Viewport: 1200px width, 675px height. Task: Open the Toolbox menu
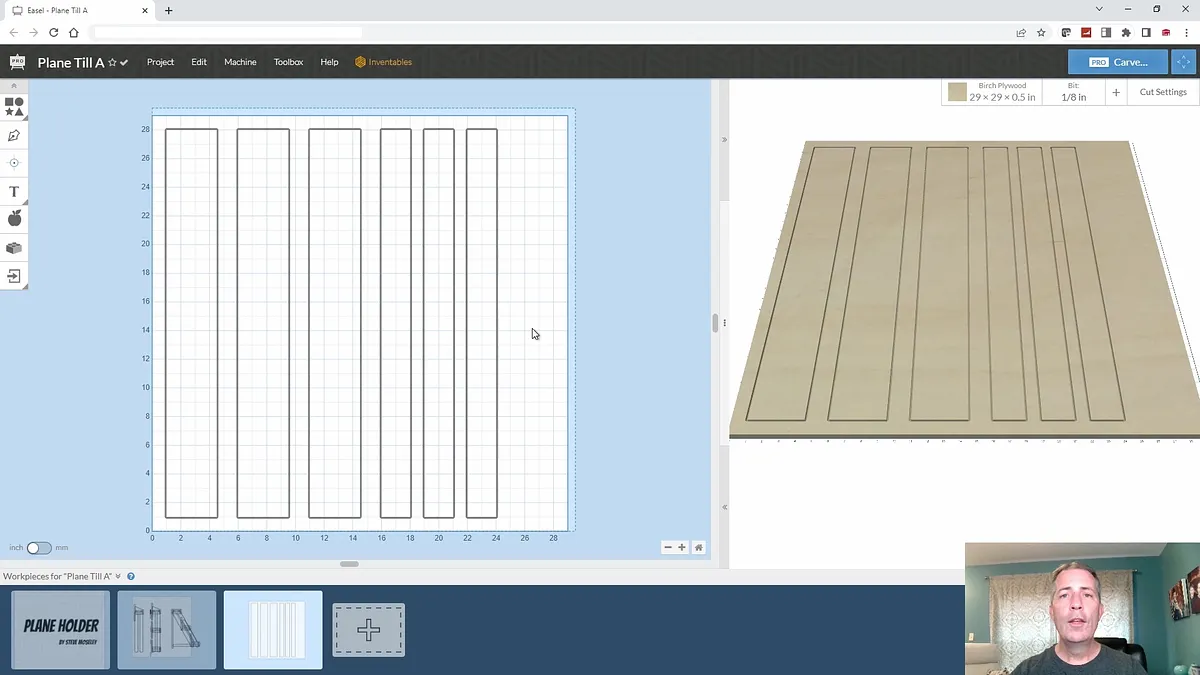(288, 62)
